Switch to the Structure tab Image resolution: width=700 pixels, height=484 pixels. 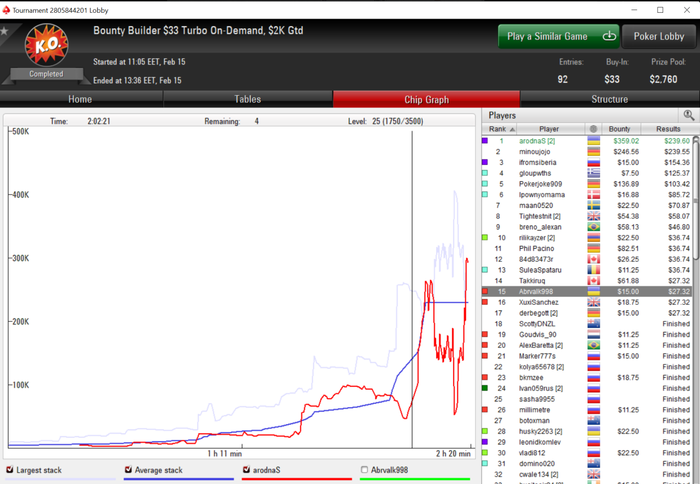pos(610,99)
